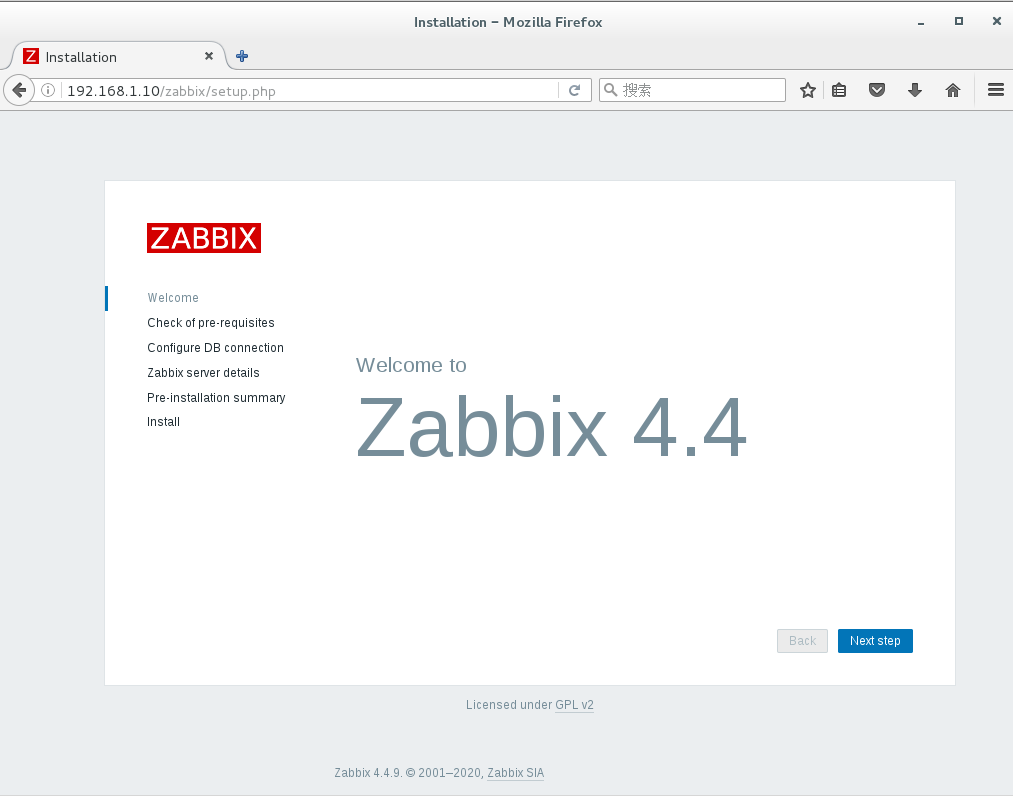Image resolution: width=1013 pixels, height=796 pixels.
Task: Open the bookmarks list icon
Action: 839,90
